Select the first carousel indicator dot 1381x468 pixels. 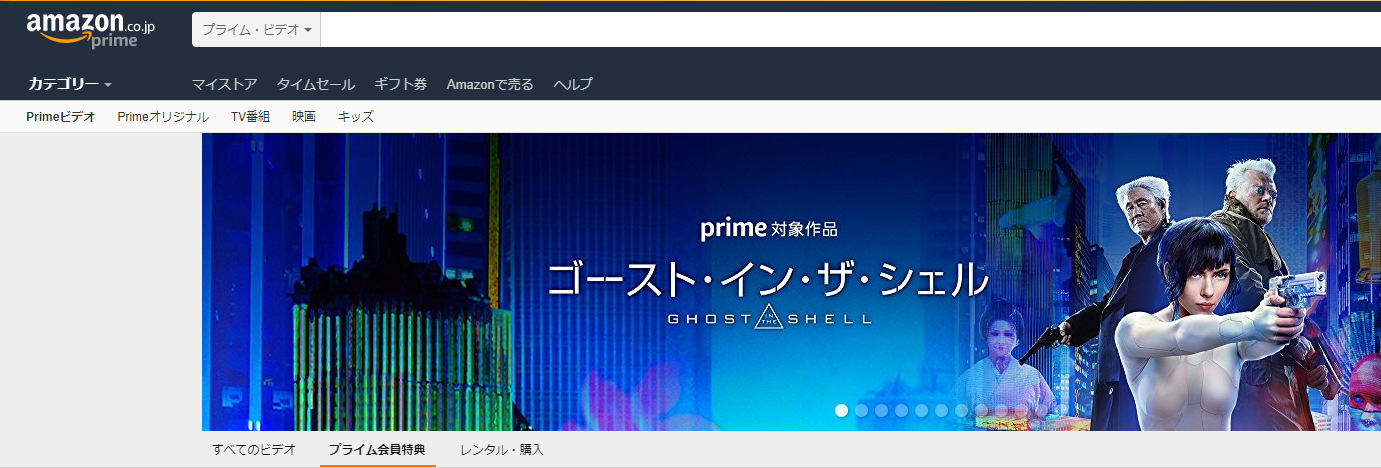click(841, 410)
